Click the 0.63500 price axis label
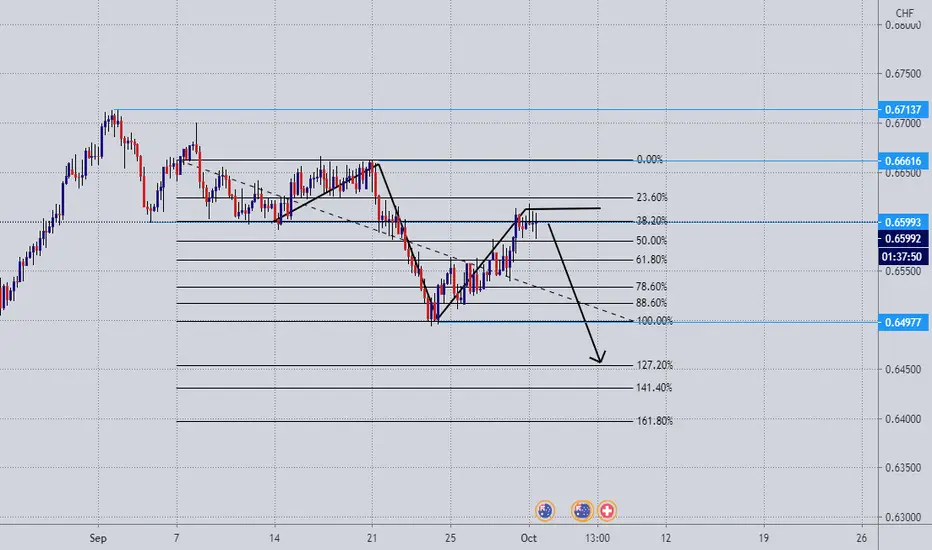932x550 pixels. point(903,468)
